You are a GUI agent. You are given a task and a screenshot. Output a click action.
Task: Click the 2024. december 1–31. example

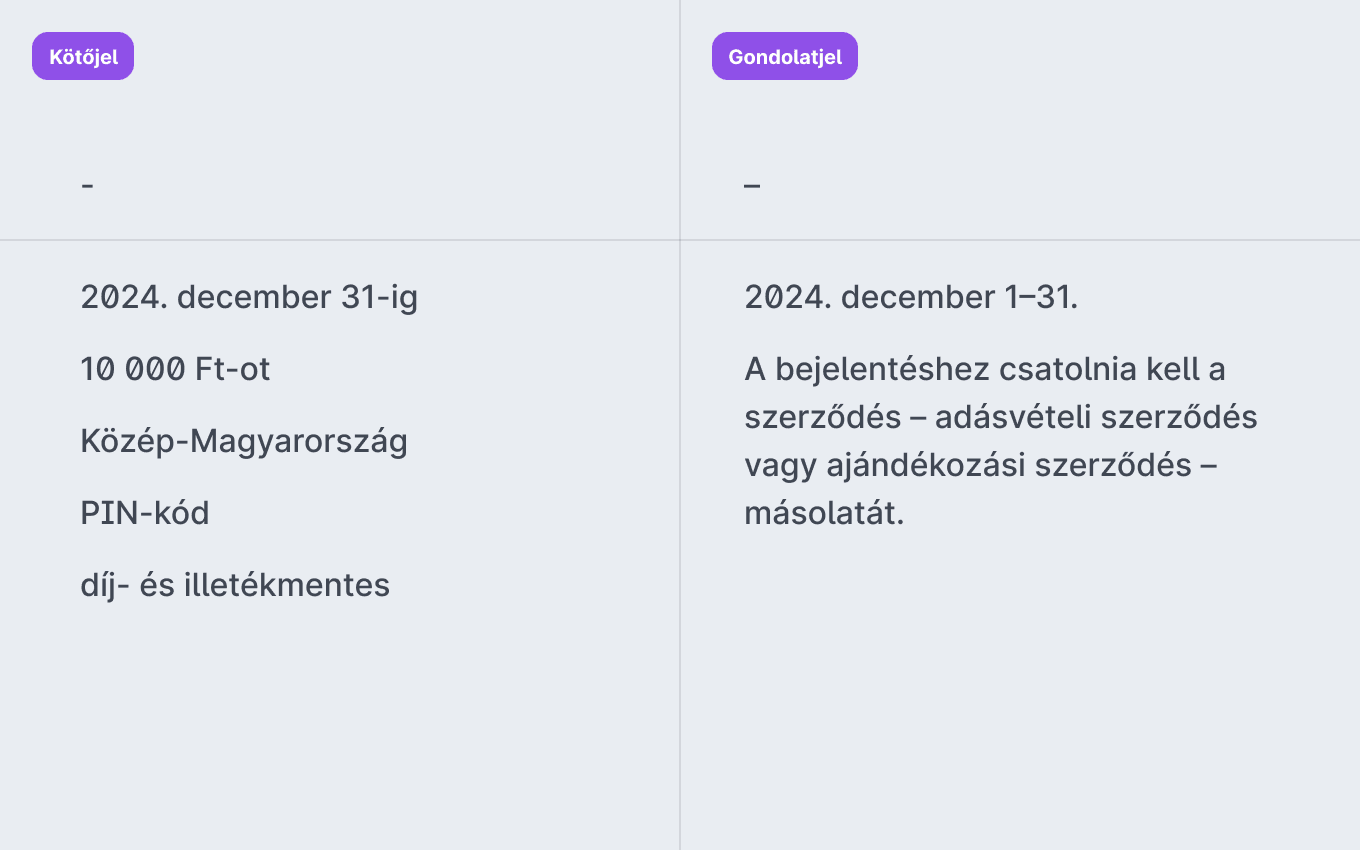911,297
